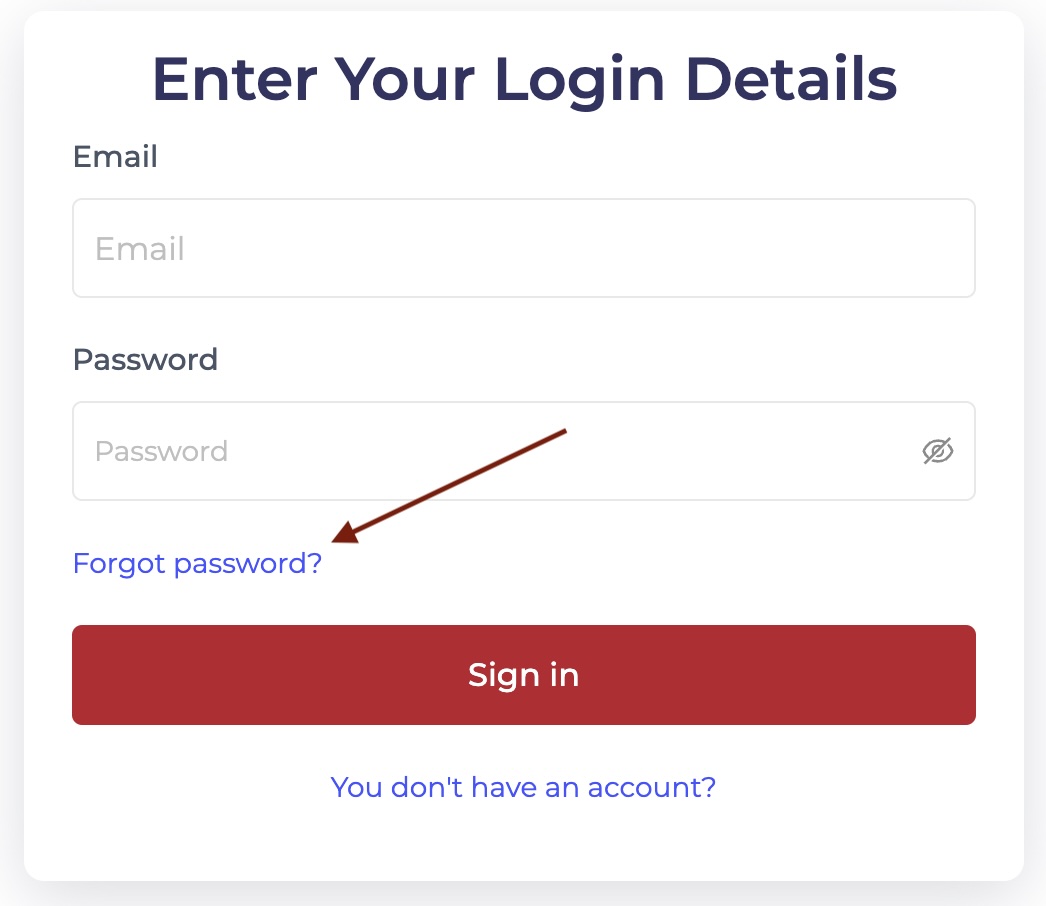This screenshot has width=1046, height=906.
Task: Select the box with the Email placeholder
Action: click(x=523, y=248)
